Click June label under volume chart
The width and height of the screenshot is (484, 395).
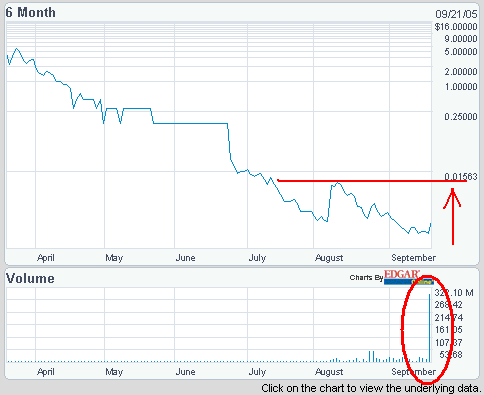[x=185, y=372]
